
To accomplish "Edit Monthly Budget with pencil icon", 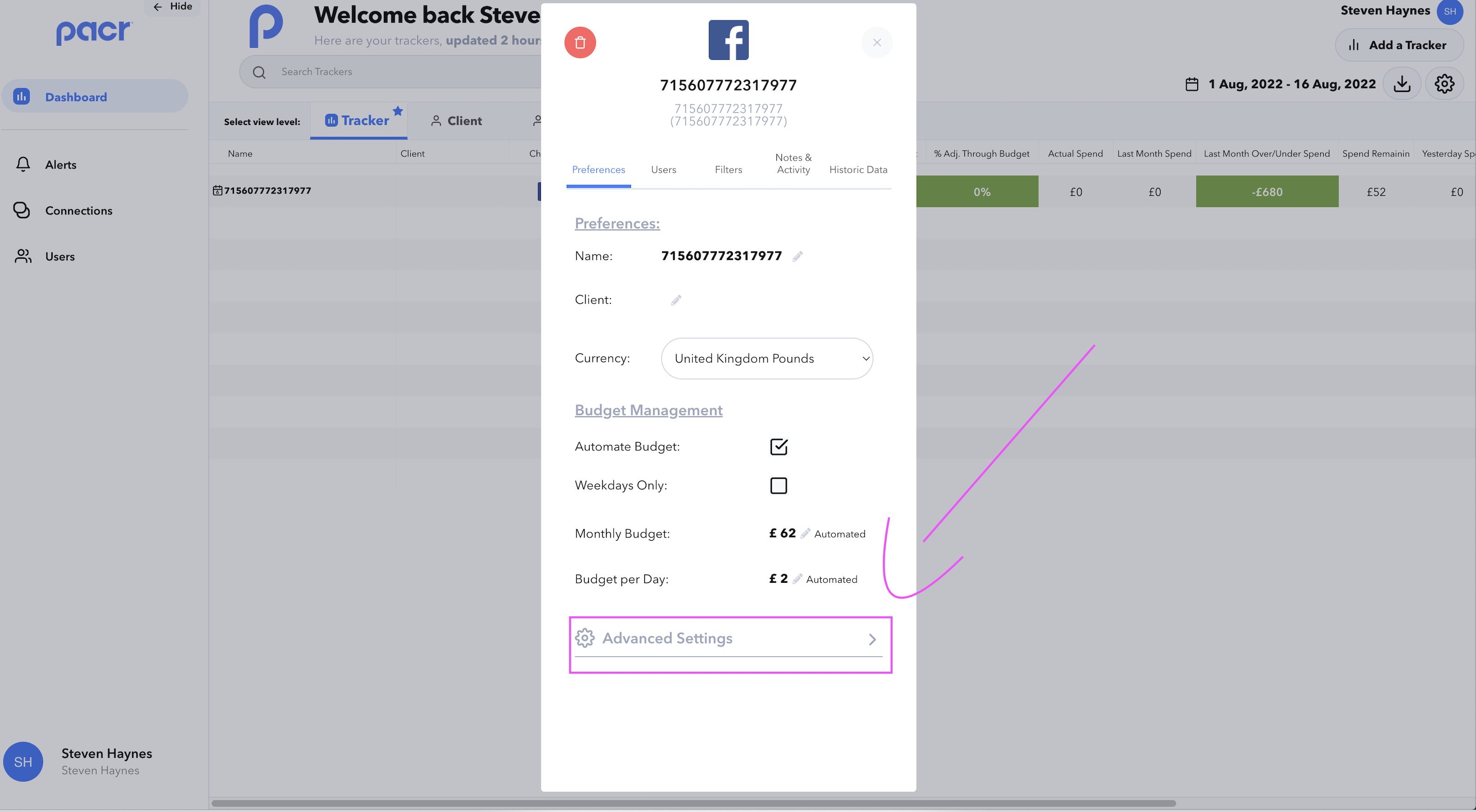I will click(805, 533).
